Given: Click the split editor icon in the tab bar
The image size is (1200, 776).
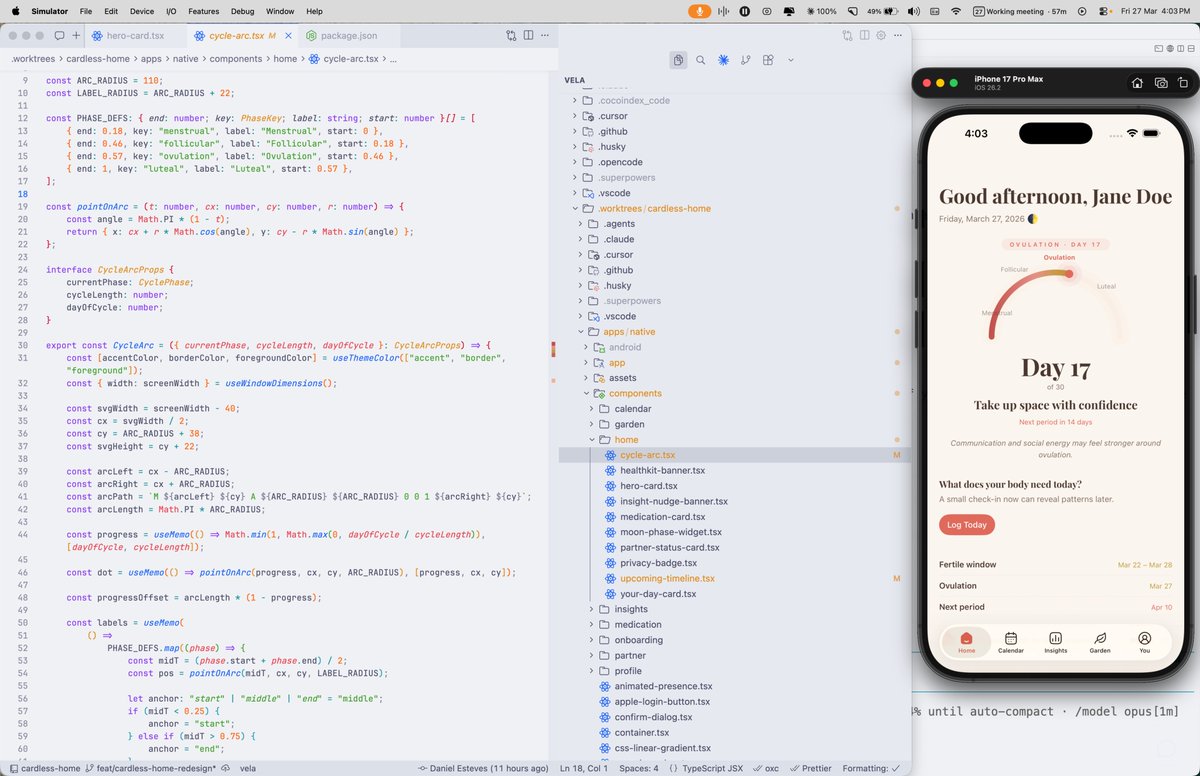Looking at the screenshot, I should pos(529,35).
